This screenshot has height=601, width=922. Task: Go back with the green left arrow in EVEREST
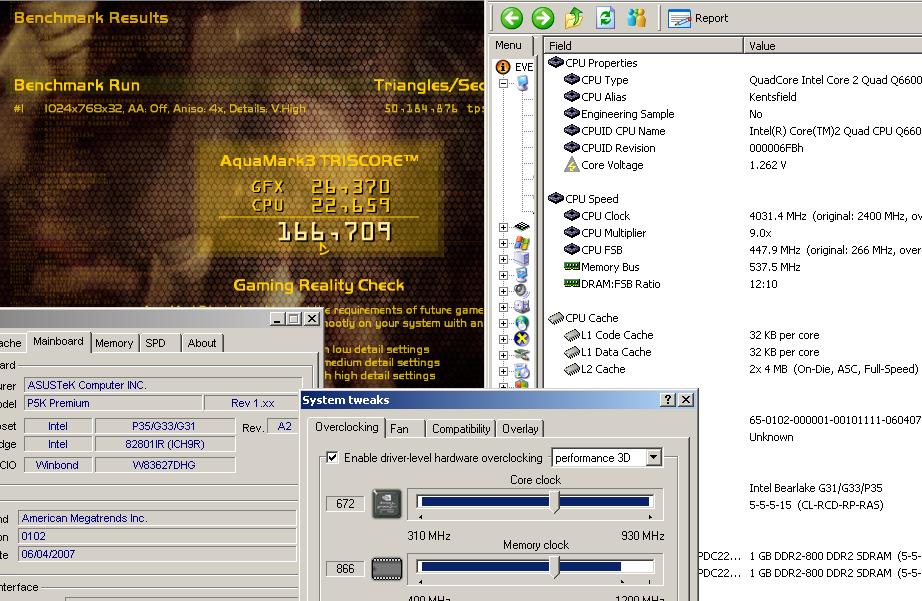click(512, 18)
